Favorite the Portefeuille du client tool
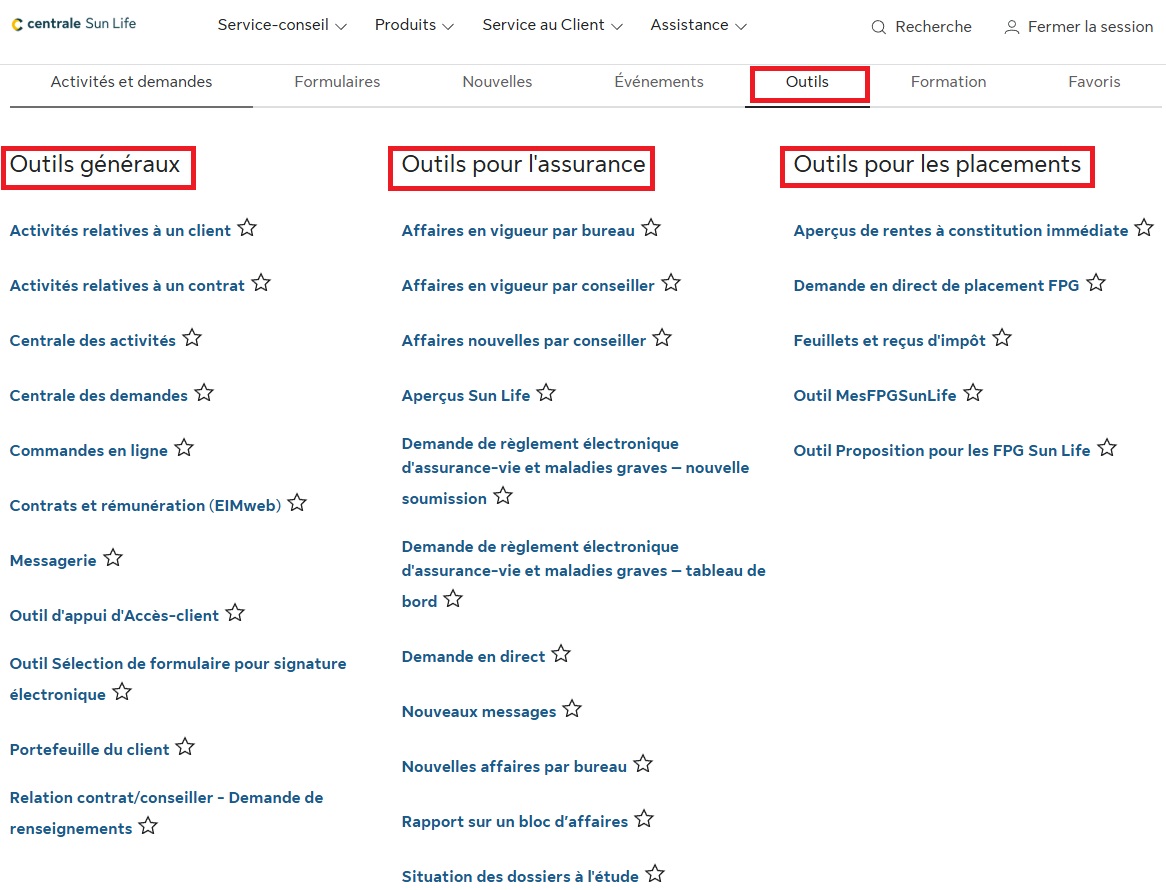 point(185,747)
